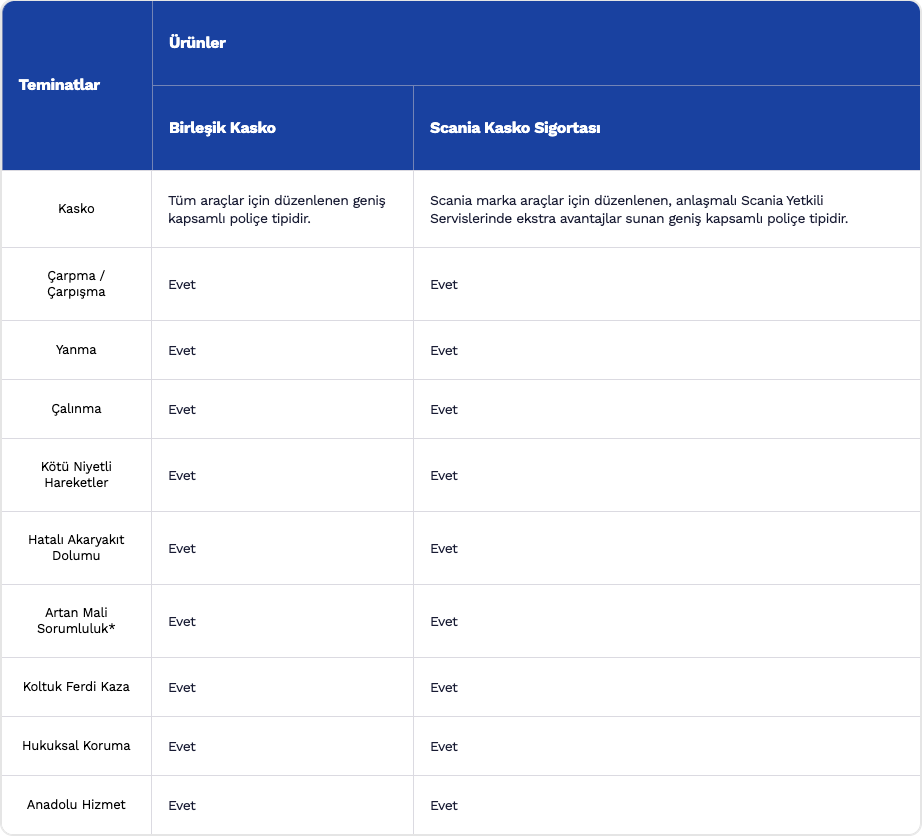This screenshot has height=838, width=923.
Task: Click the Hukuksal Koruma row label
Action: [x=77, y=746]
